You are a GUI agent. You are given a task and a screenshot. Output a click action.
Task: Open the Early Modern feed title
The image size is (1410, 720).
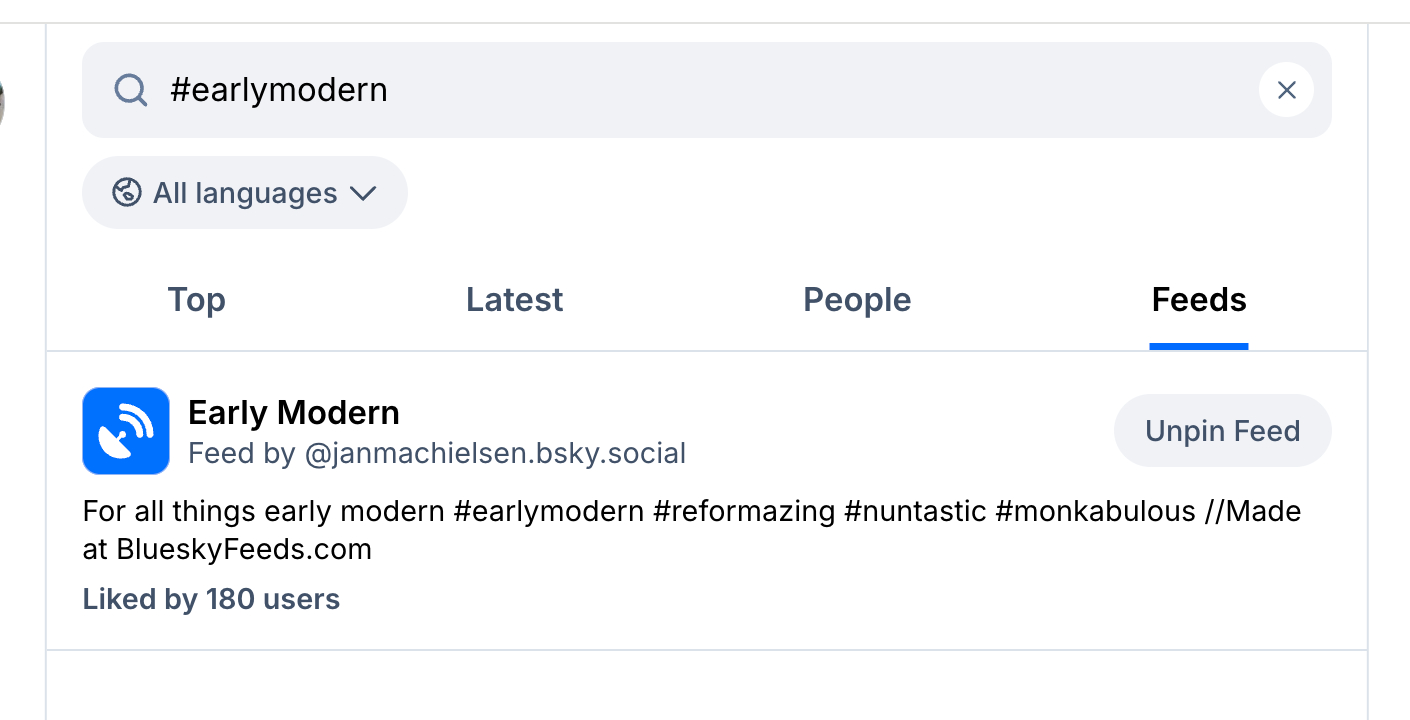(294, 412)
